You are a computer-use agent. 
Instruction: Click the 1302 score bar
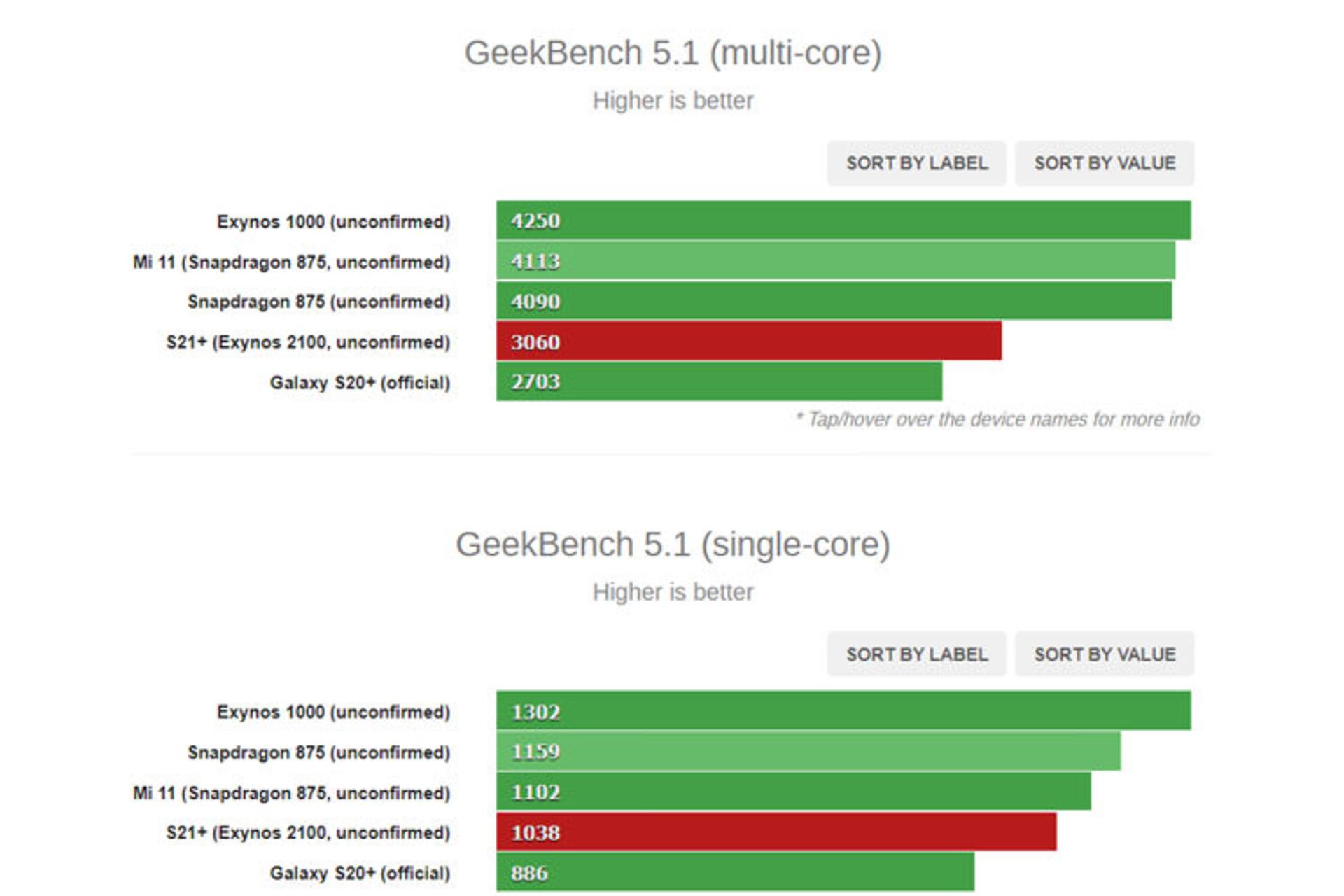click(843, 710)
